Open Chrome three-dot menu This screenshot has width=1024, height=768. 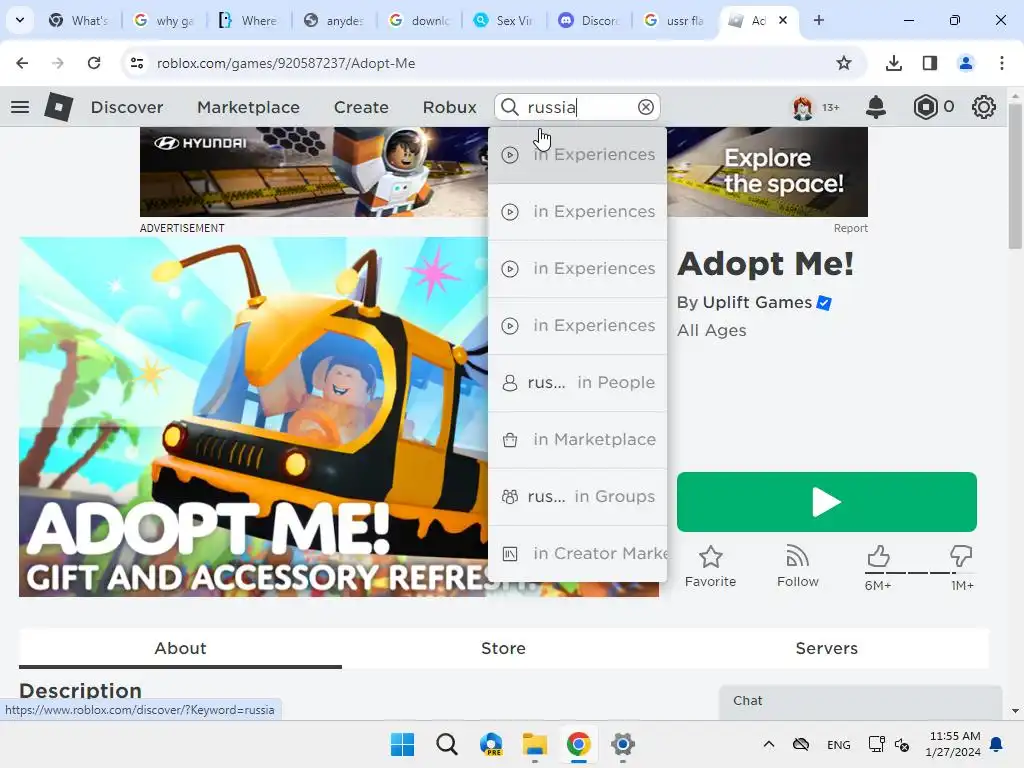[x=1002, y=63]
